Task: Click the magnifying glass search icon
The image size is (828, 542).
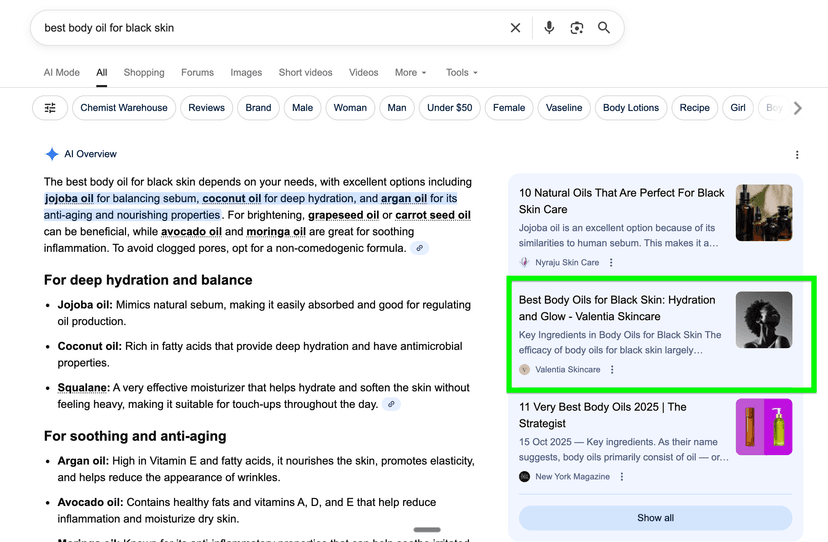Action: click(x=604, y=28)
